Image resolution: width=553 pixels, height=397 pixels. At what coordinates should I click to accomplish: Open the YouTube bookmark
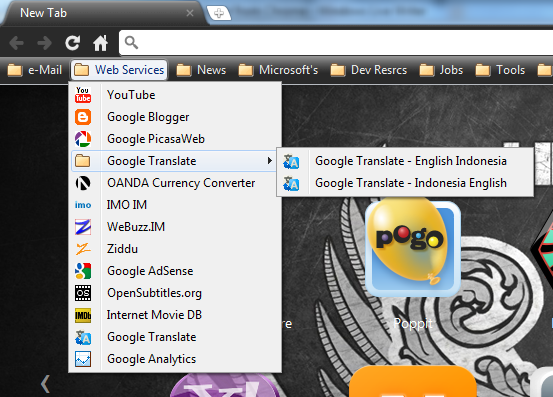(x=175, y=95)
